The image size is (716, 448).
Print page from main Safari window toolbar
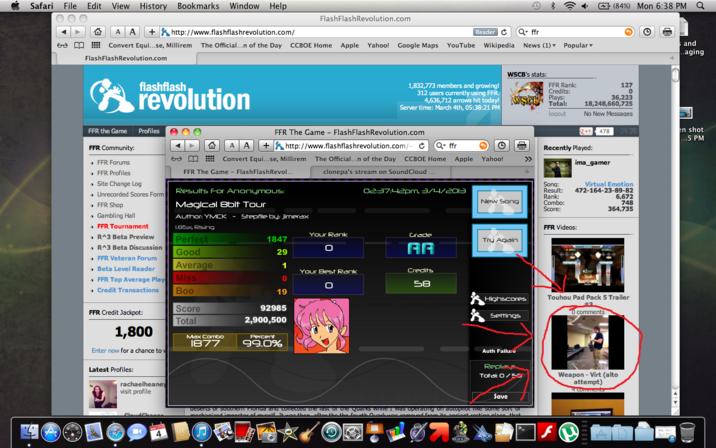tap(667, 32)
